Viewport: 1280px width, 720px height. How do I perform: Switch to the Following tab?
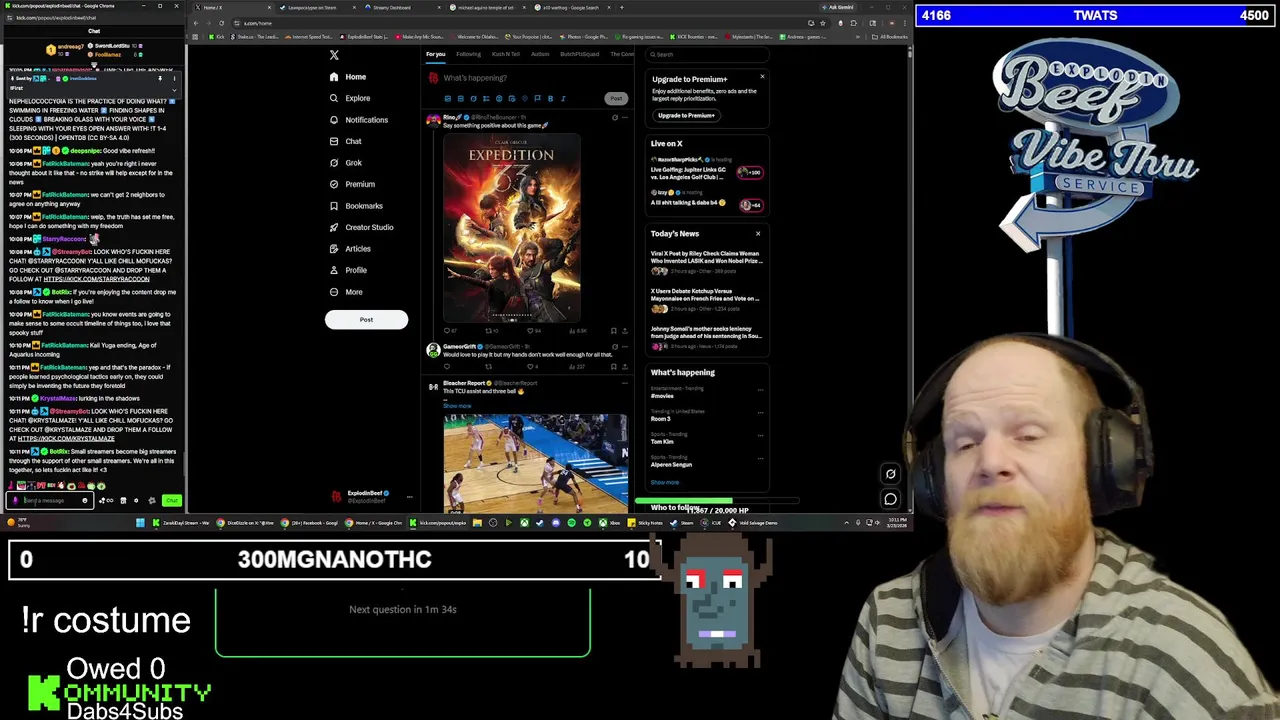468,54
